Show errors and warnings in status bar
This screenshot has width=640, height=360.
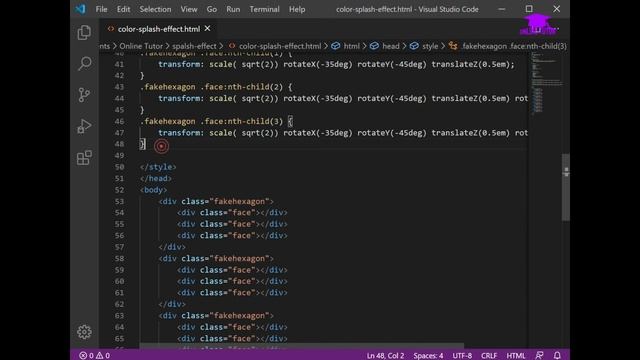[x=94, y=356]
